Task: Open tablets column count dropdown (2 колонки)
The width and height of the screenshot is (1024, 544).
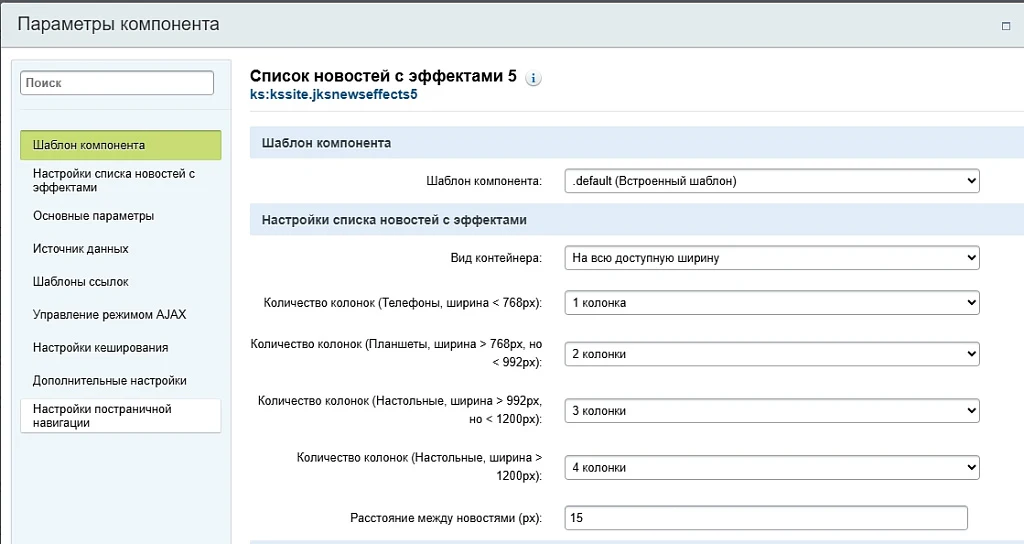Action: (771, 354)
